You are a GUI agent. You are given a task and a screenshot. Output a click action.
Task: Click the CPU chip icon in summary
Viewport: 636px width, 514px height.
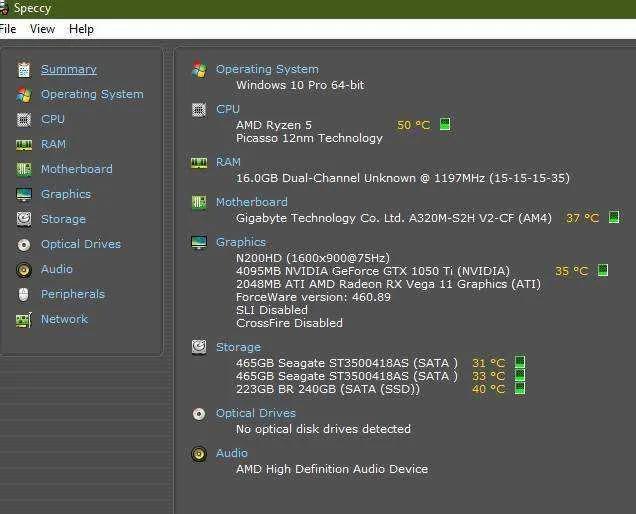199,110
